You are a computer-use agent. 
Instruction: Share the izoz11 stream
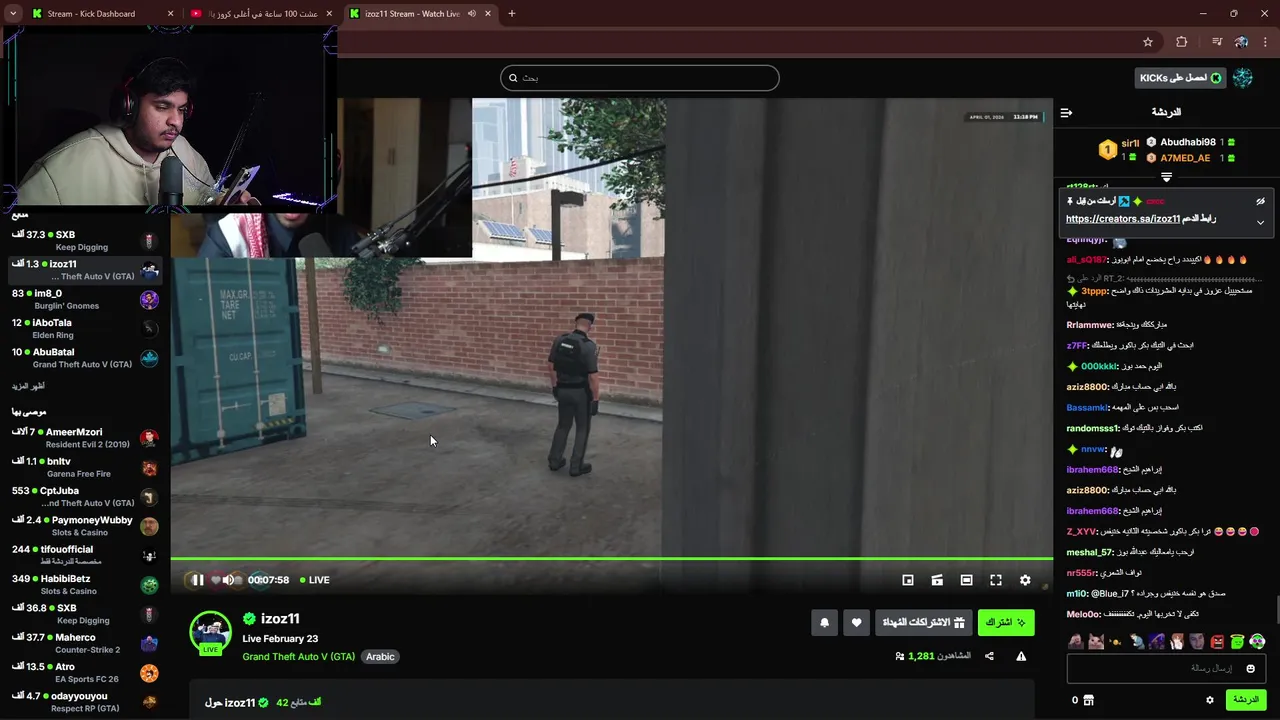(989, 656)
